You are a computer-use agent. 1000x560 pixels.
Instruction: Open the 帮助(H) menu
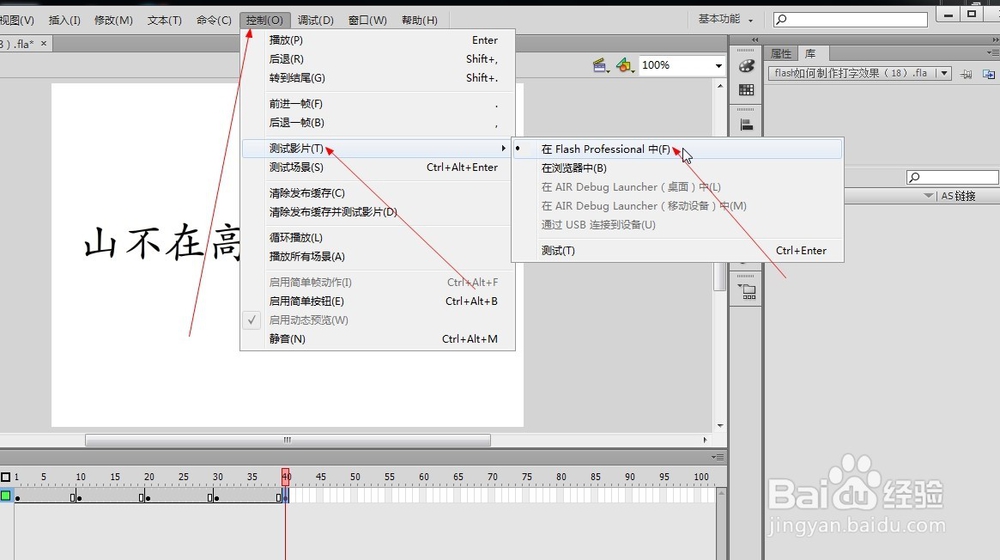click(x=420, y=20)
